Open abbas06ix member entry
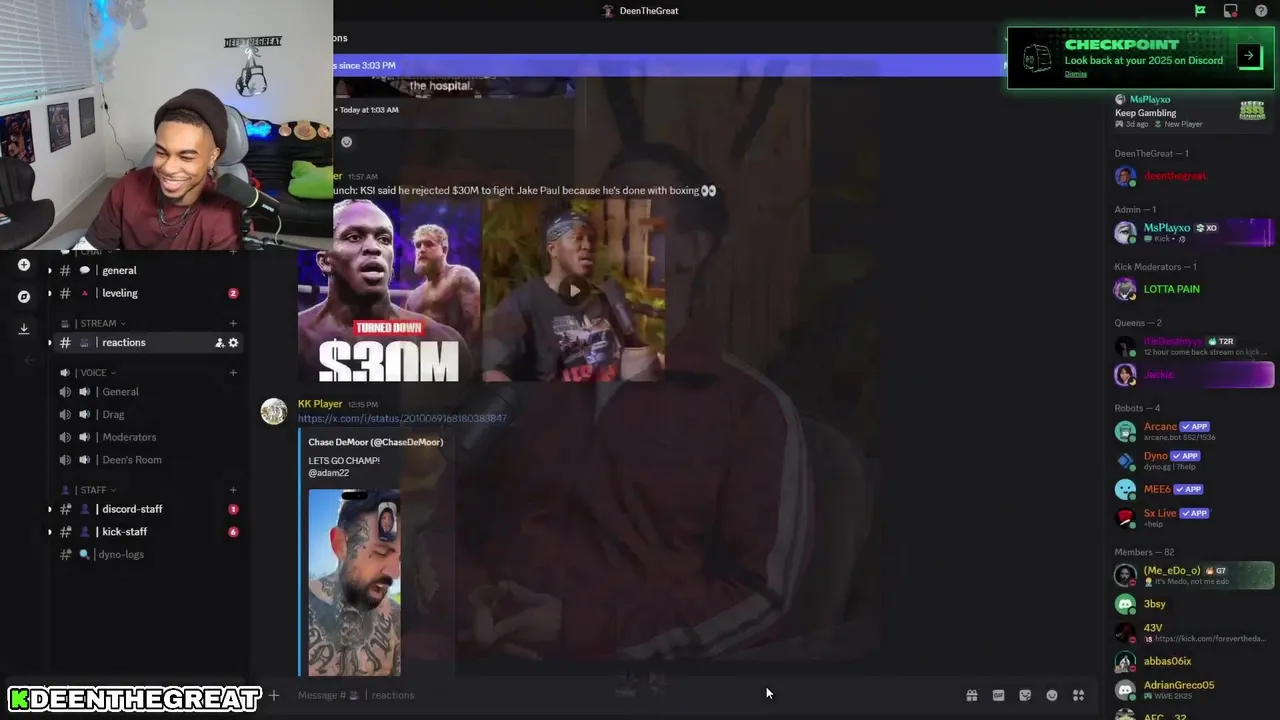This screenshot has width=1280, height=720. (x=1193, y=661)
